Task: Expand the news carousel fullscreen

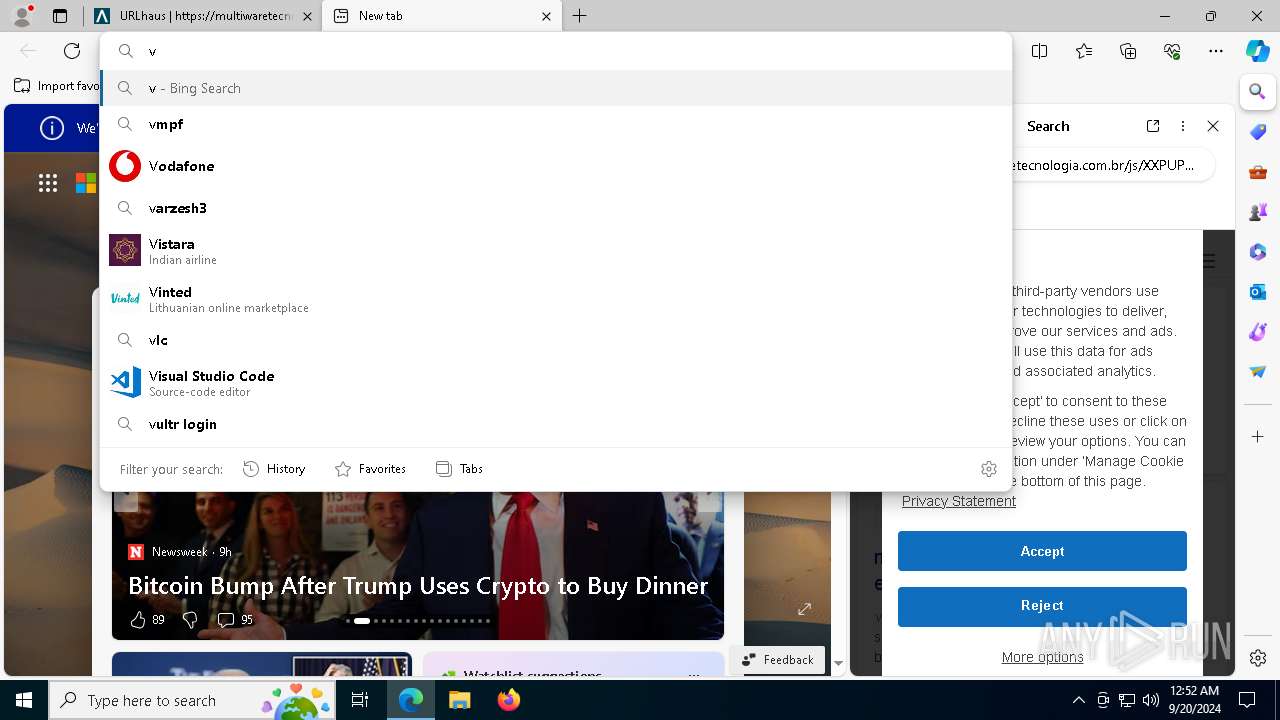Action: pos(804,609)
